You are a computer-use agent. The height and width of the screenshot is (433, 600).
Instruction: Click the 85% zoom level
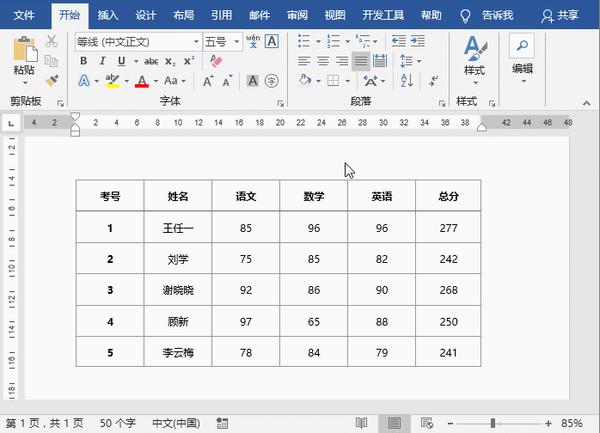572,423
